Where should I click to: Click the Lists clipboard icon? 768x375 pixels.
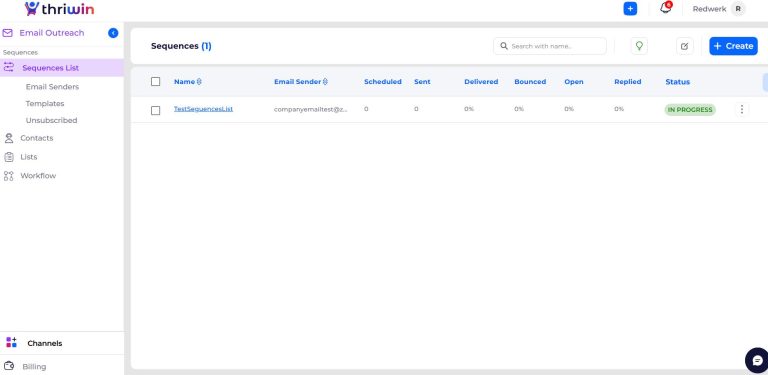9,157
